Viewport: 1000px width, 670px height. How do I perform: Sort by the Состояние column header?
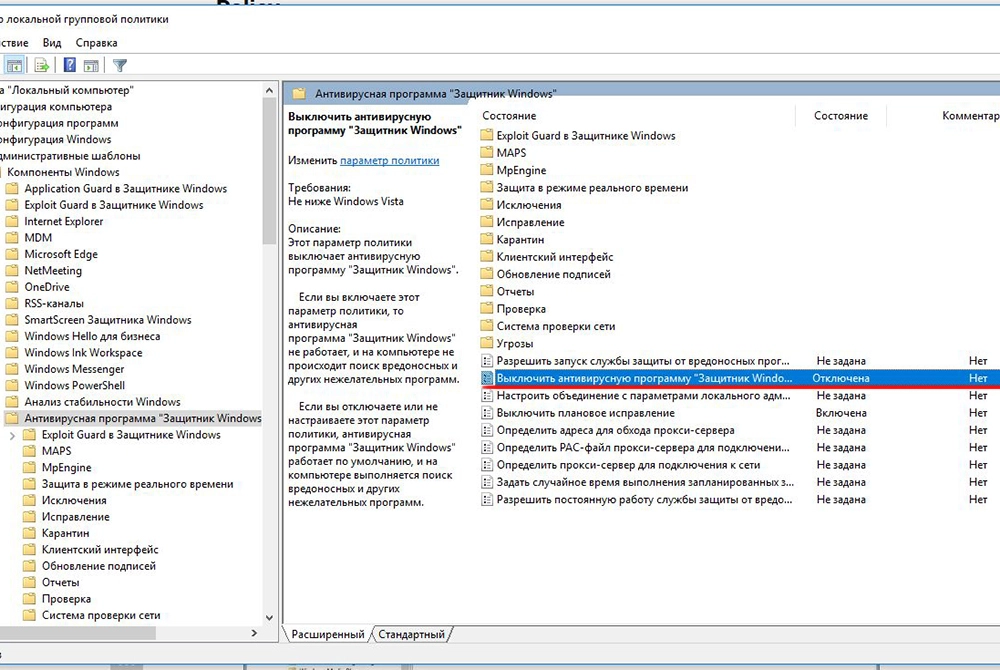tap(840, 116)
